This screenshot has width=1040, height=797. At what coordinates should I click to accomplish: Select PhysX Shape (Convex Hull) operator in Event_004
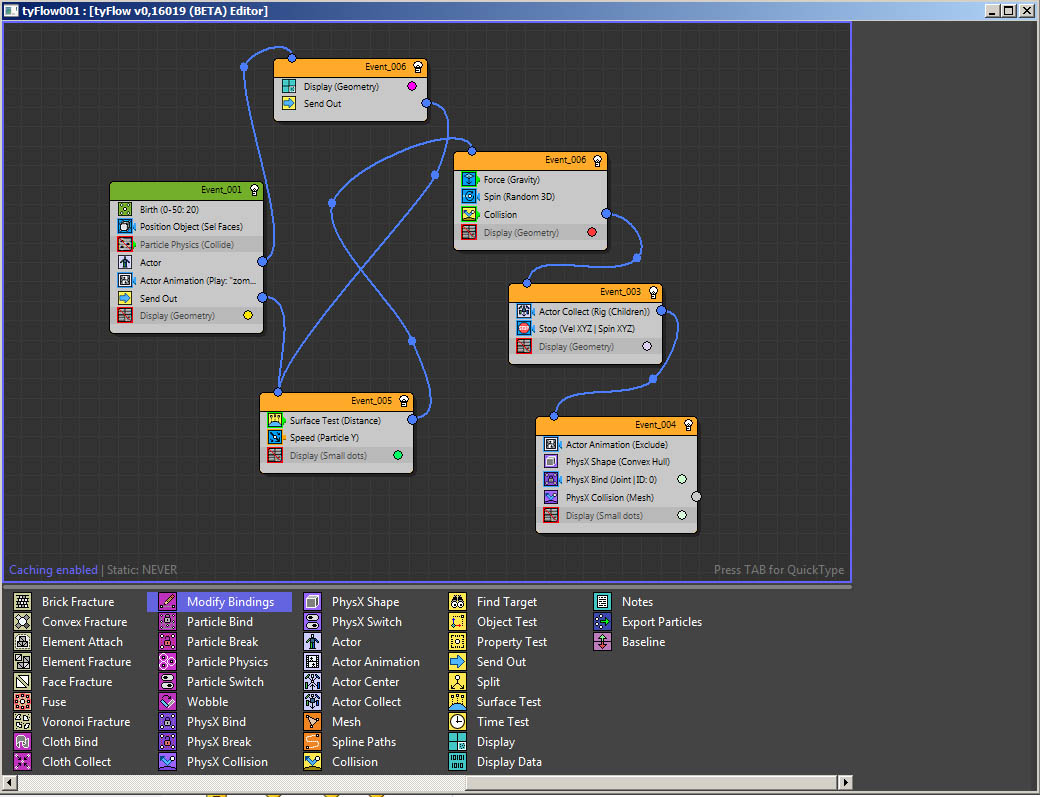616,462
